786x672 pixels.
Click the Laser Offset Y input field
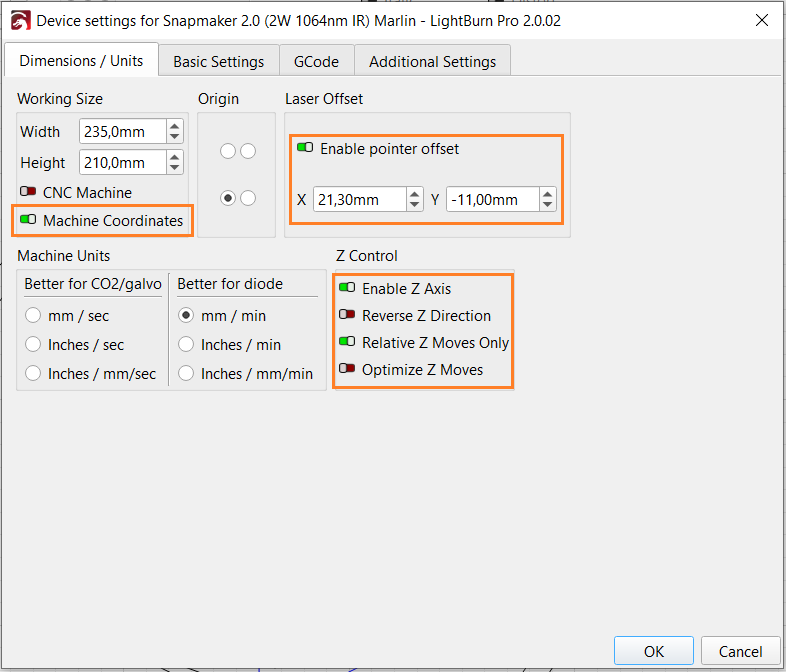493,199
